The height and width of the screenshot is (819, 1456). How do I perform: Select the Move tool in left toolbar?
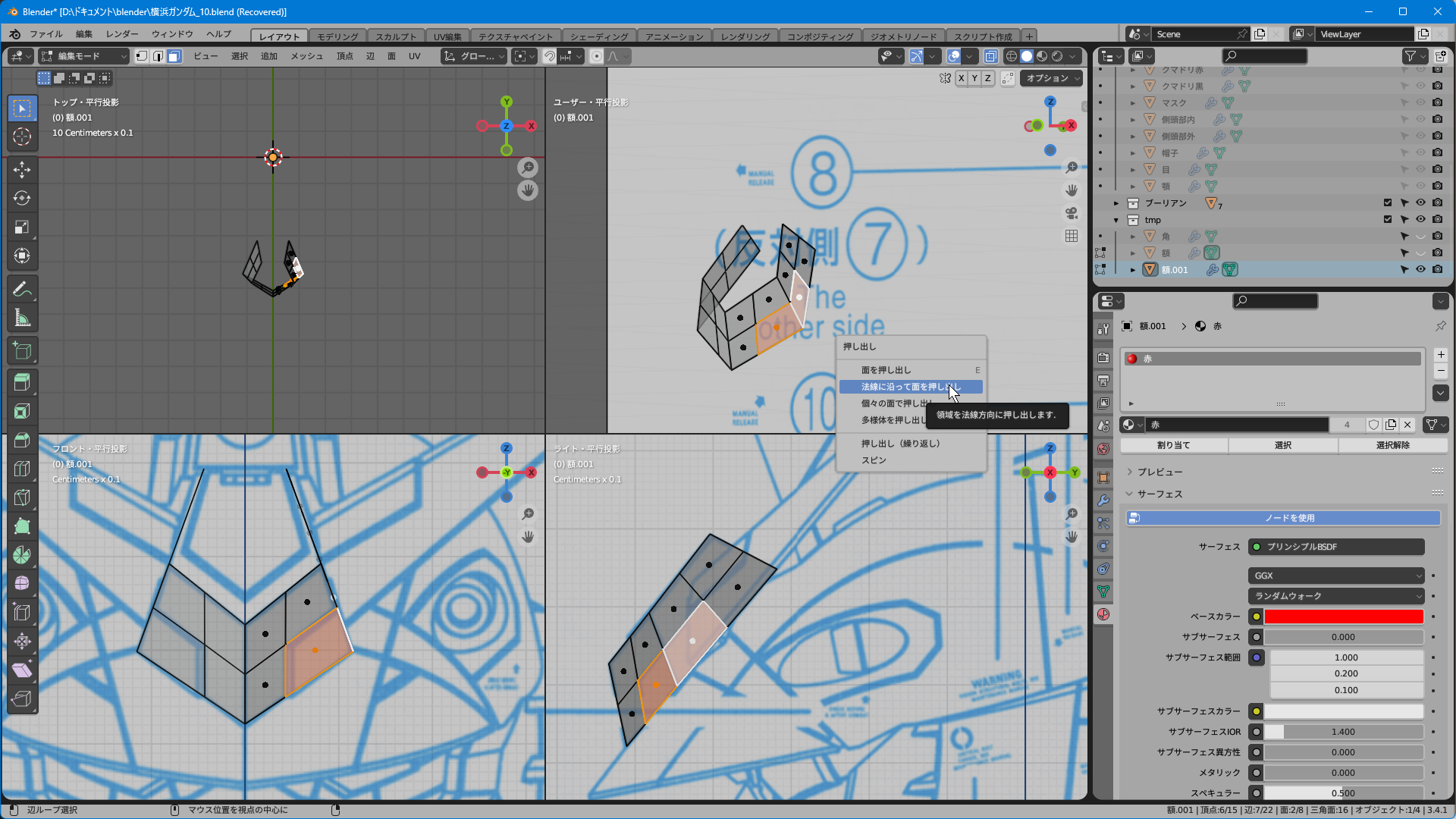click(x=22, y=169)
